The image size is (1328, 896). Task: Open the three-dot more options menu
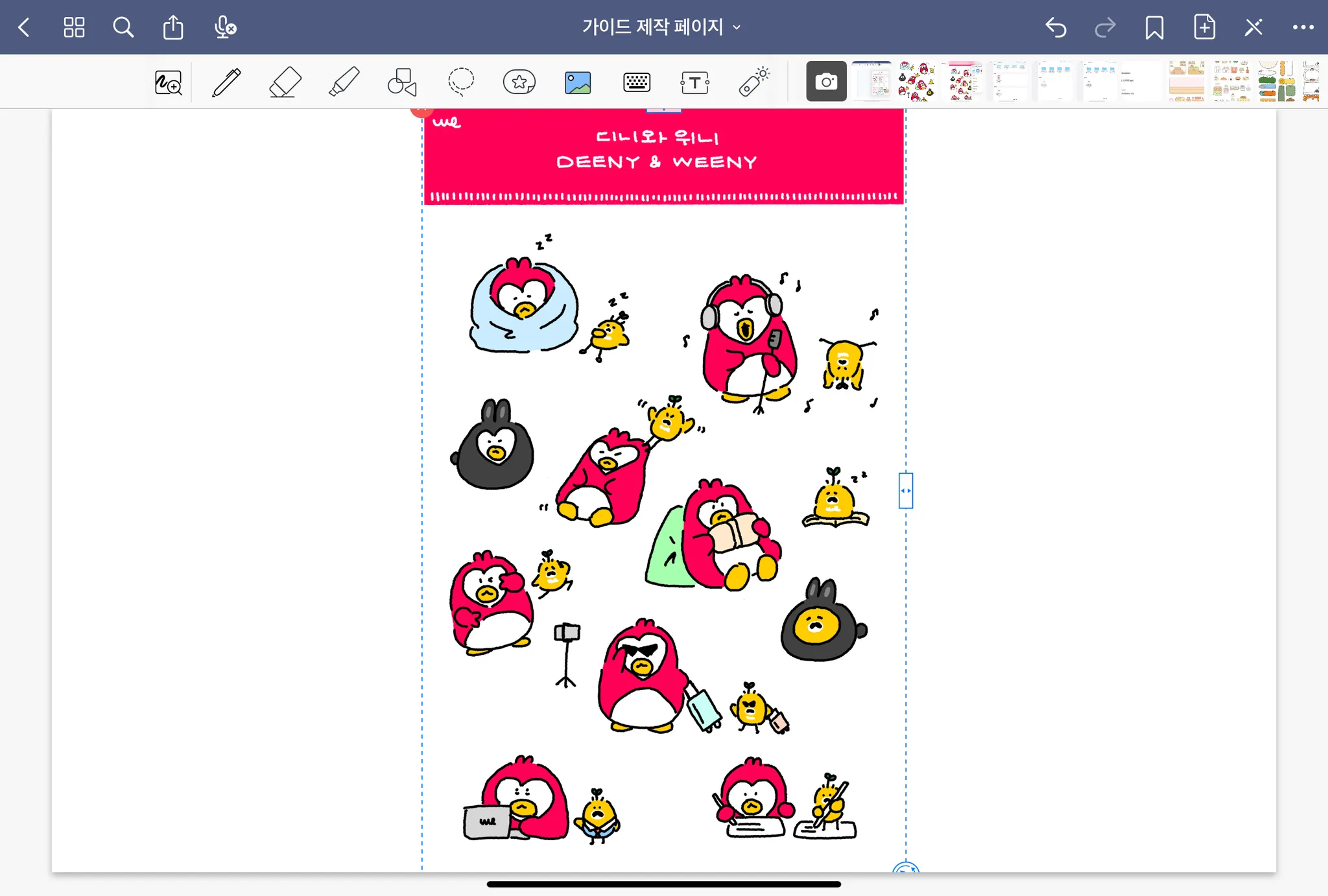pyautogui.click(x=1303, y=27)
